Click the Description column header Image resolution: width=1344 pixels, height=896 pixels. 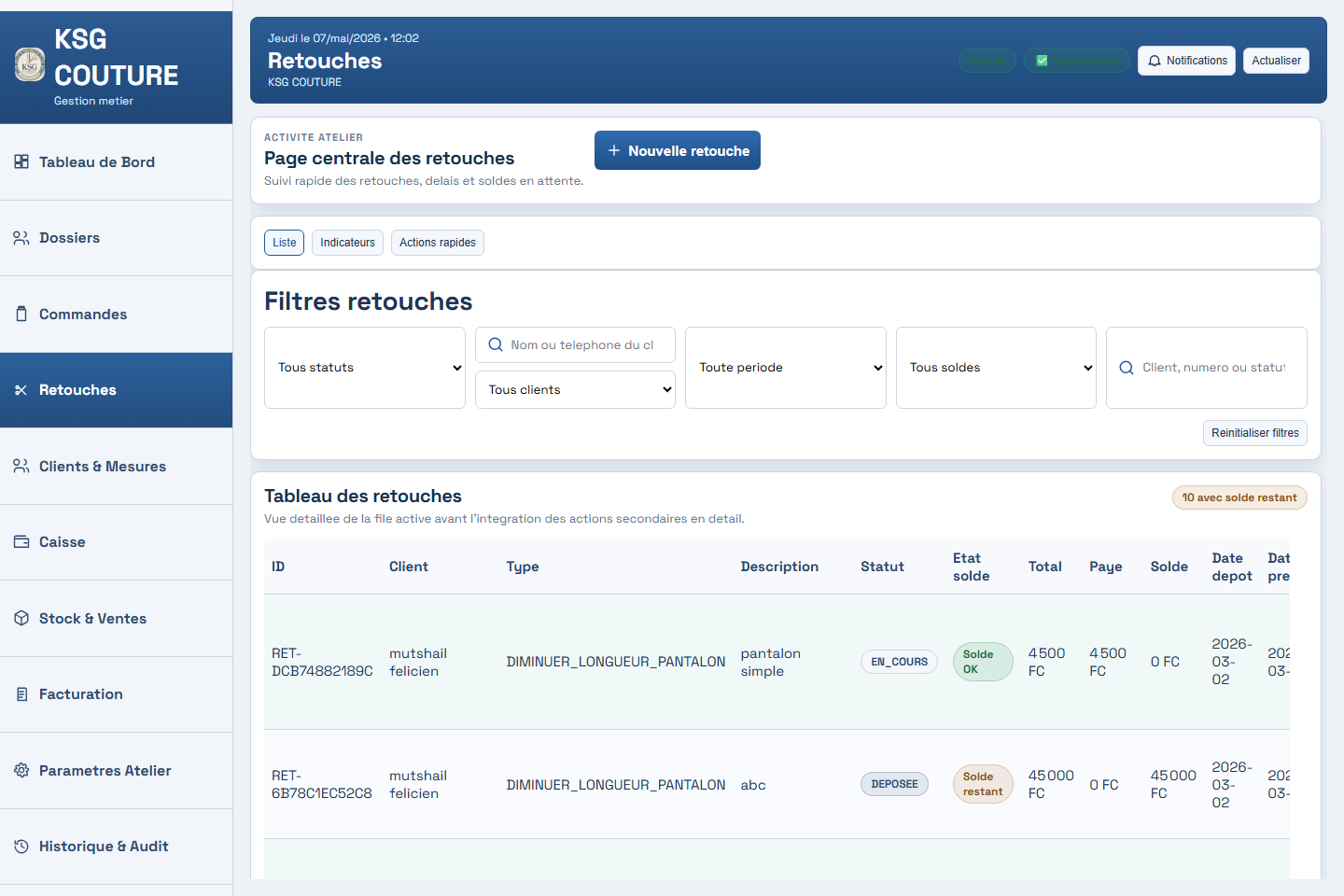tap(779, 567)
